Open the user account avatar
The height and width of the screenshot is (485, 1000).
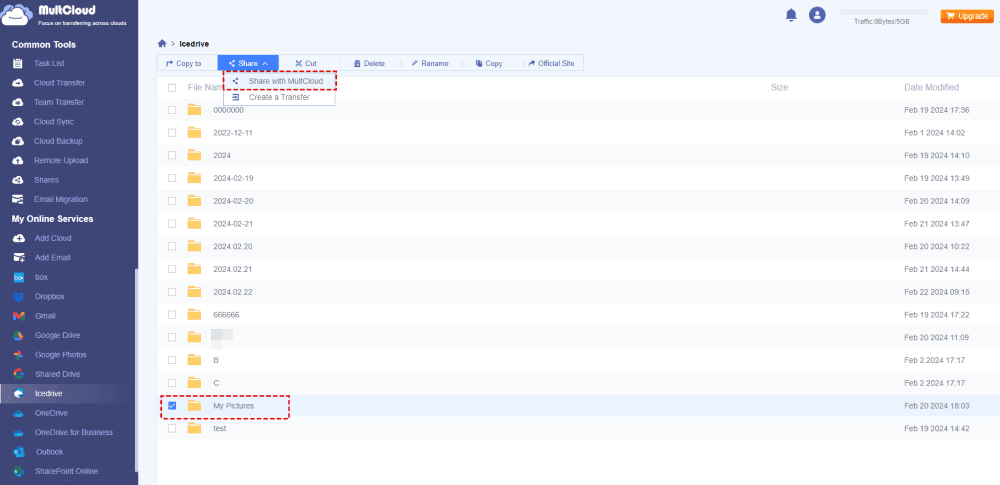pos(817,15)
